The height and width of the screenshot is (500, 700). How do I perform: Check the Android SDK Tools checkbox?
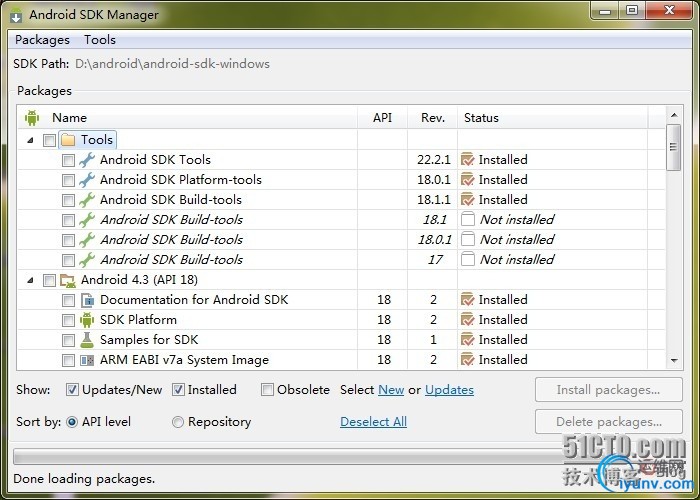68,160
